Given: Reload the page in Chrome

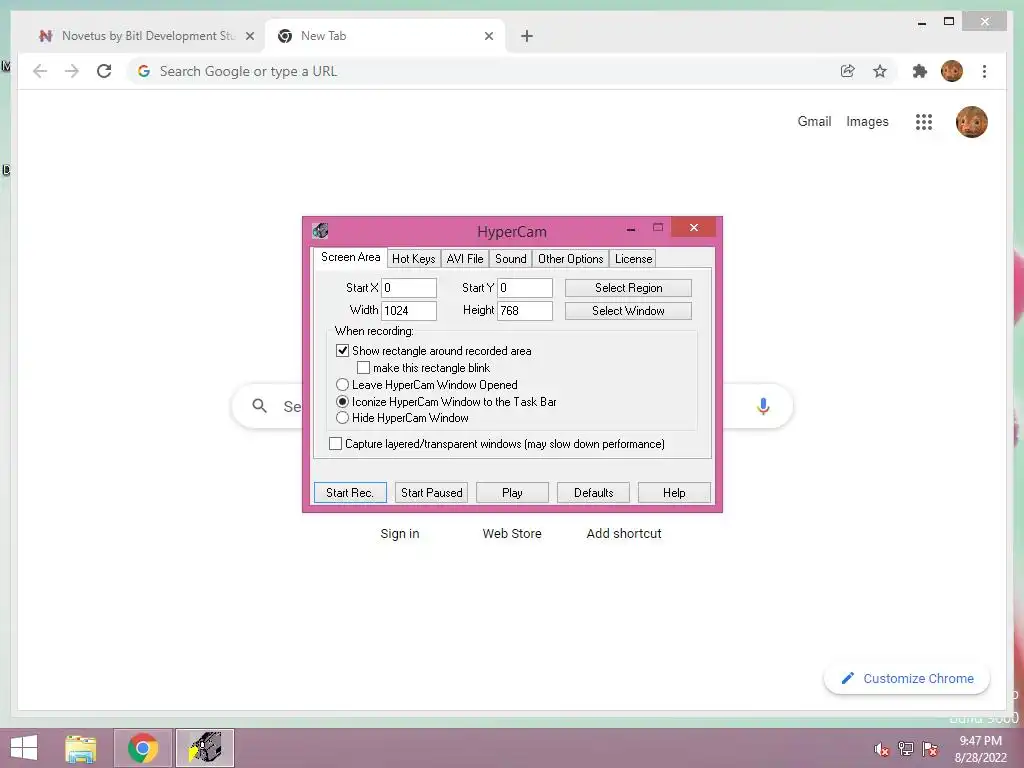Looking at the screenshot, I should tap(104, 71).
